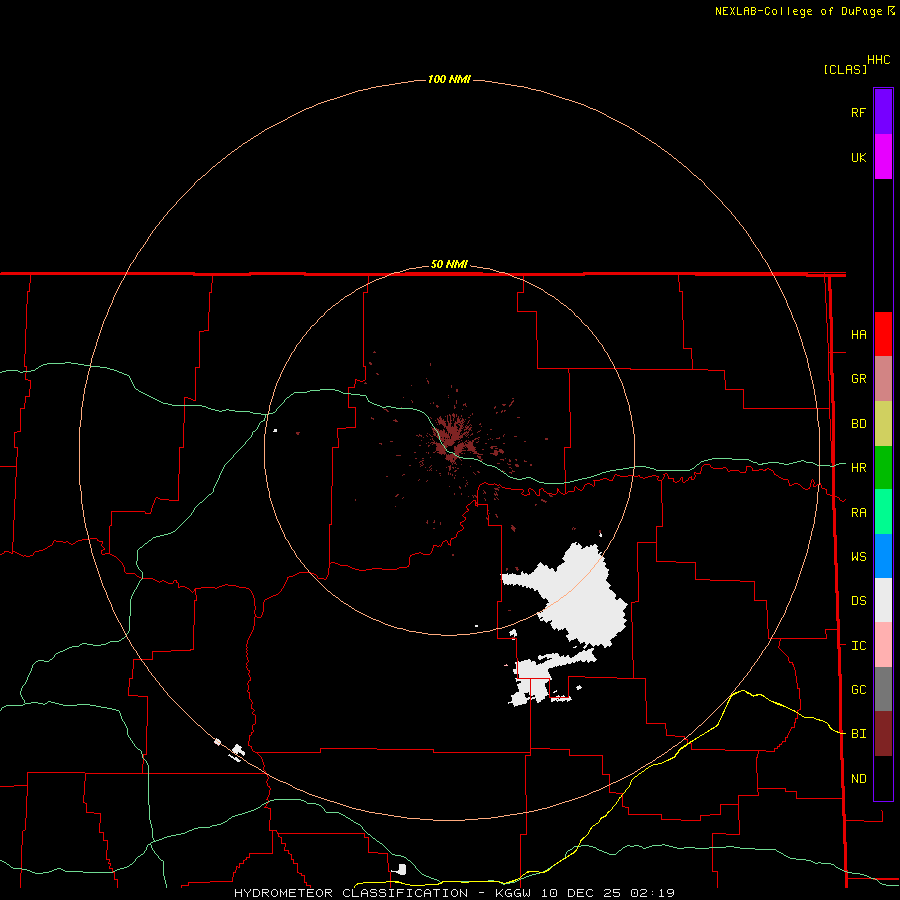Click the WS legend label

point(858,556)
